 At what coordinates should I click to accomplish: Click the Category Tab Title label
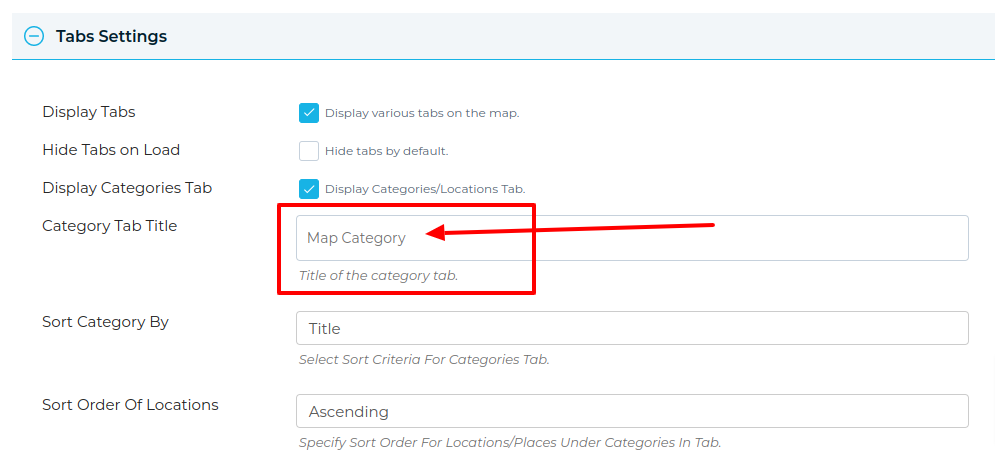click(x=109, y=226)
